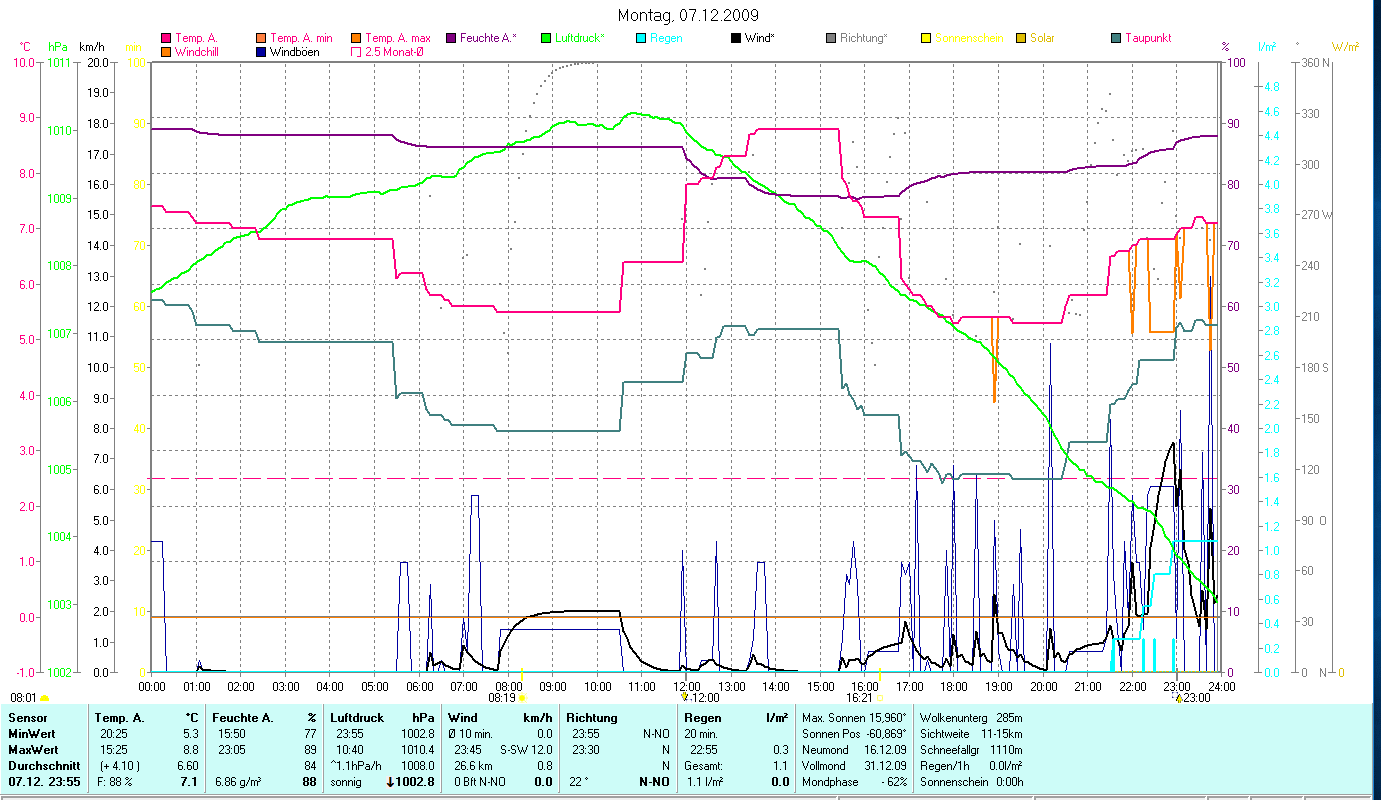Click the pink Temp. A. legend swatch

pos(166,38)
